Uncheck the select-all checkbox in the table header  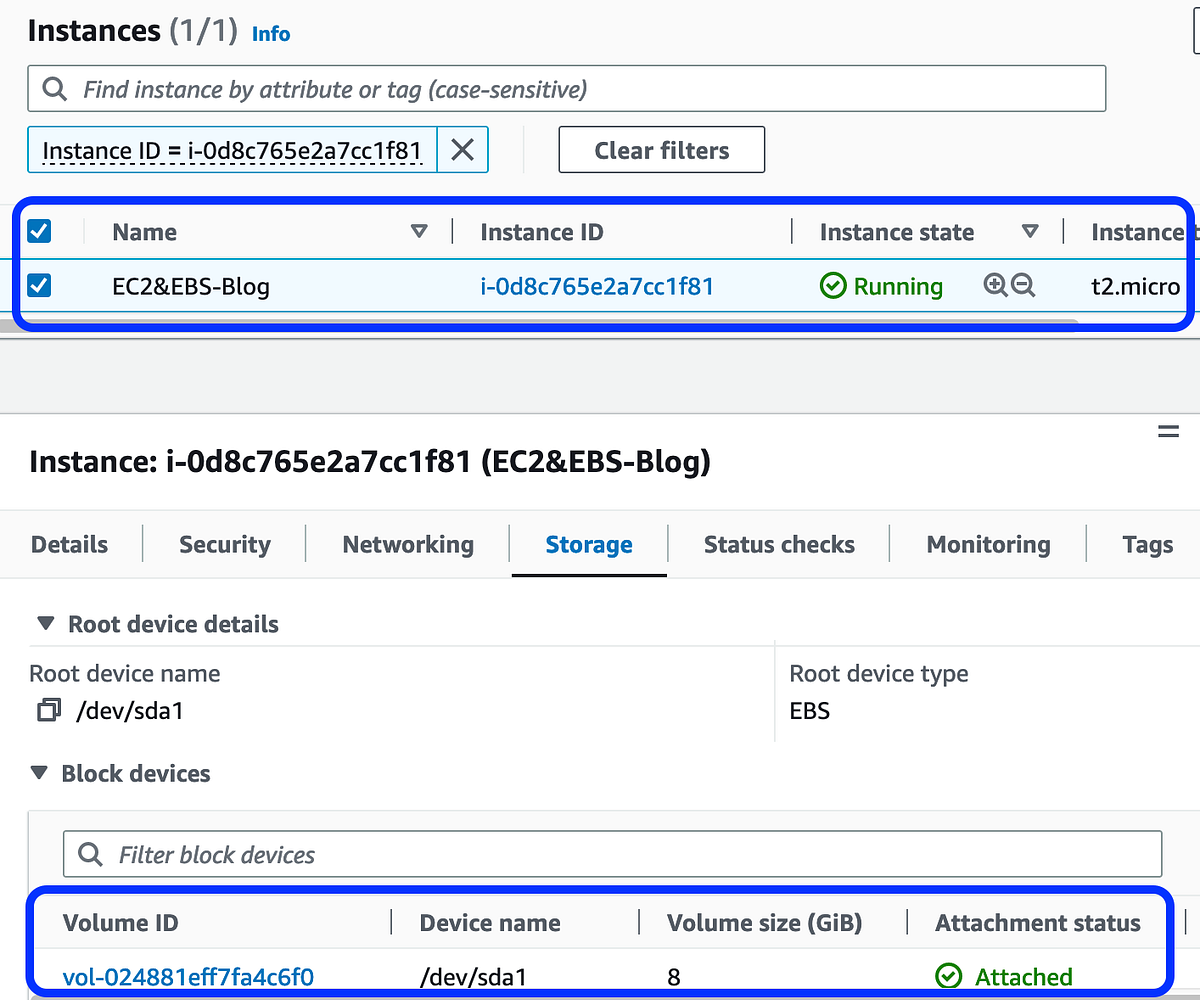click(x=39, y=231)
